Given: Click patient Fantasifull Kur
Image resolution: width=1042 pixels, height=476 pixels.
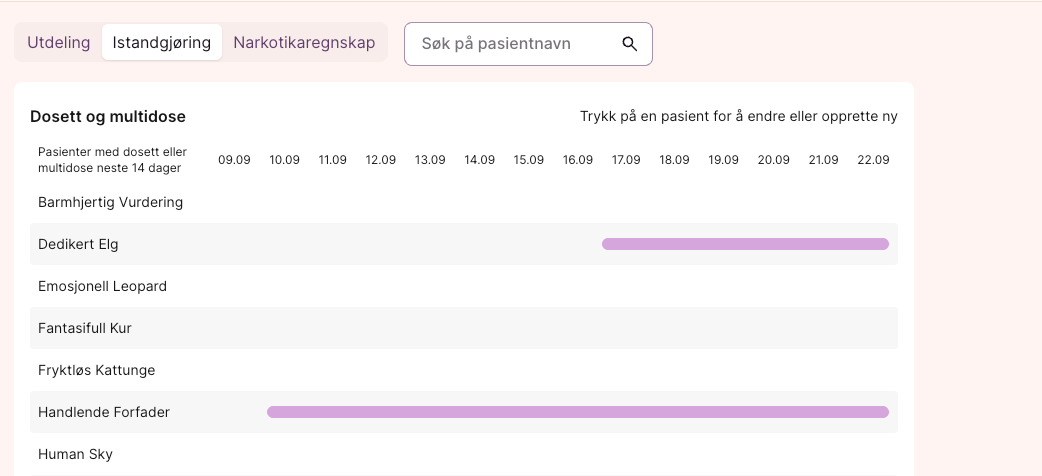Looking at the screenshot, I should point(85,328).
